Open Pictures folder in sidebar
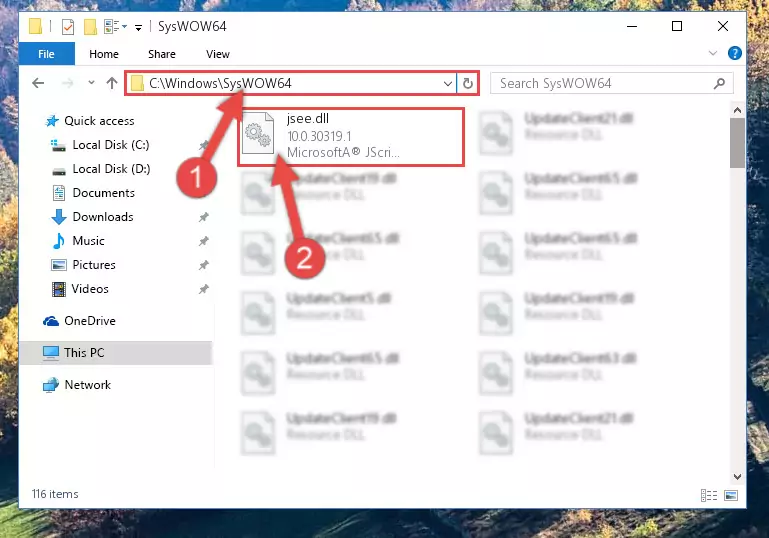This screenshot has width=769, height=538. 94,265
